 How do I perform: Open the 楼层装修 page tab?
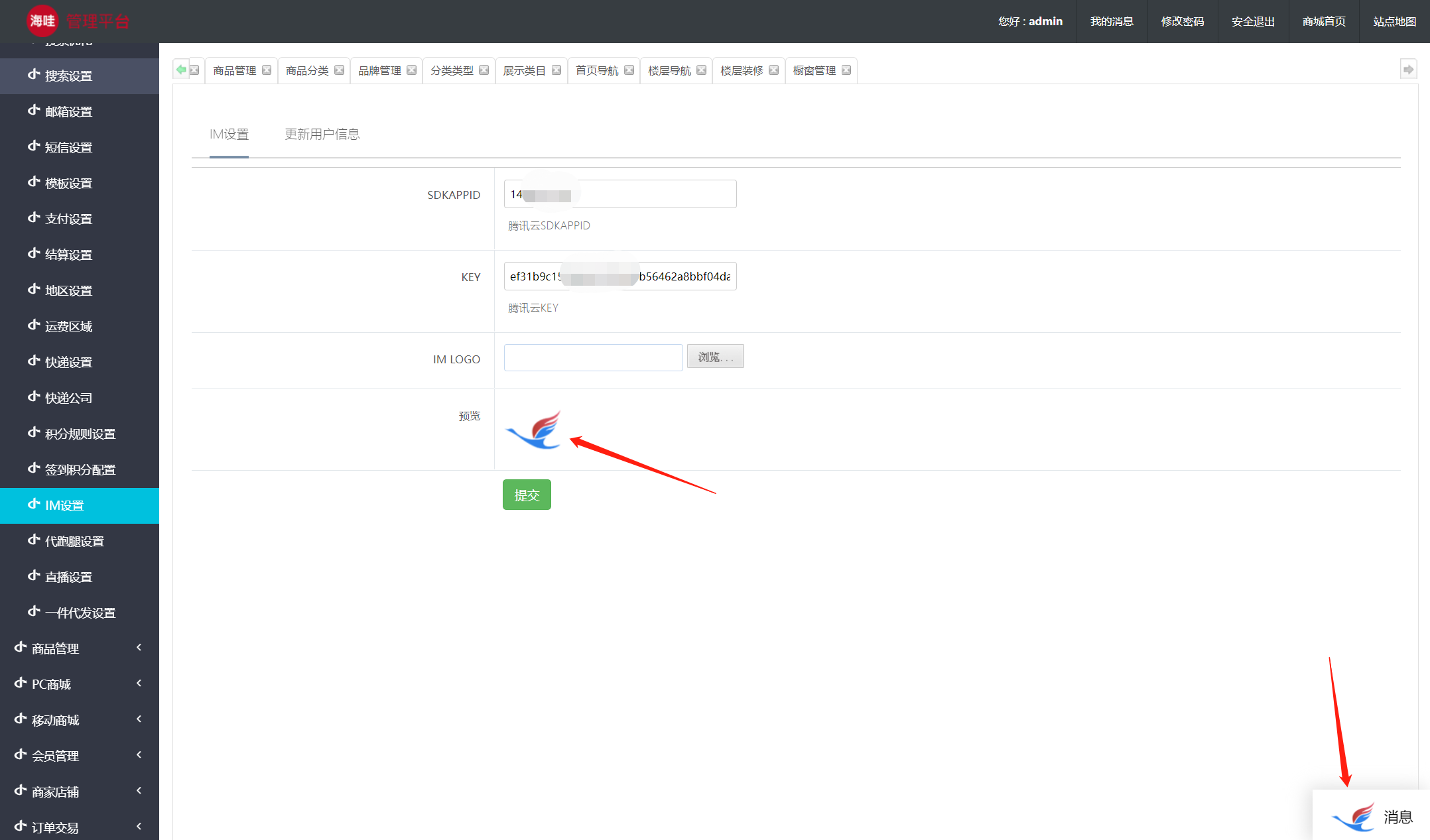click(x=742, y=70)
